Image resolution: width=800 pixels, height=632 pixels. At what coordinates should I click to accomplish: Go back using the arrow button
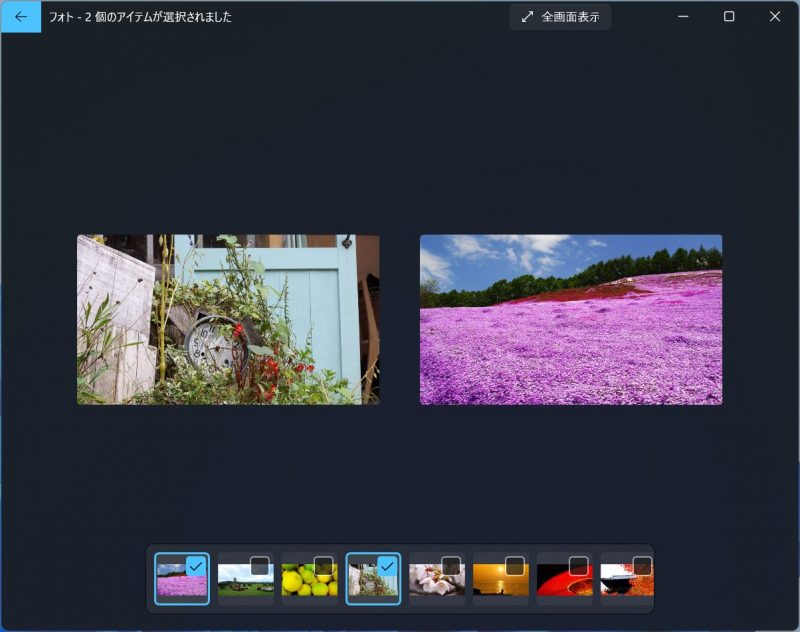click(x=21, y=16)
